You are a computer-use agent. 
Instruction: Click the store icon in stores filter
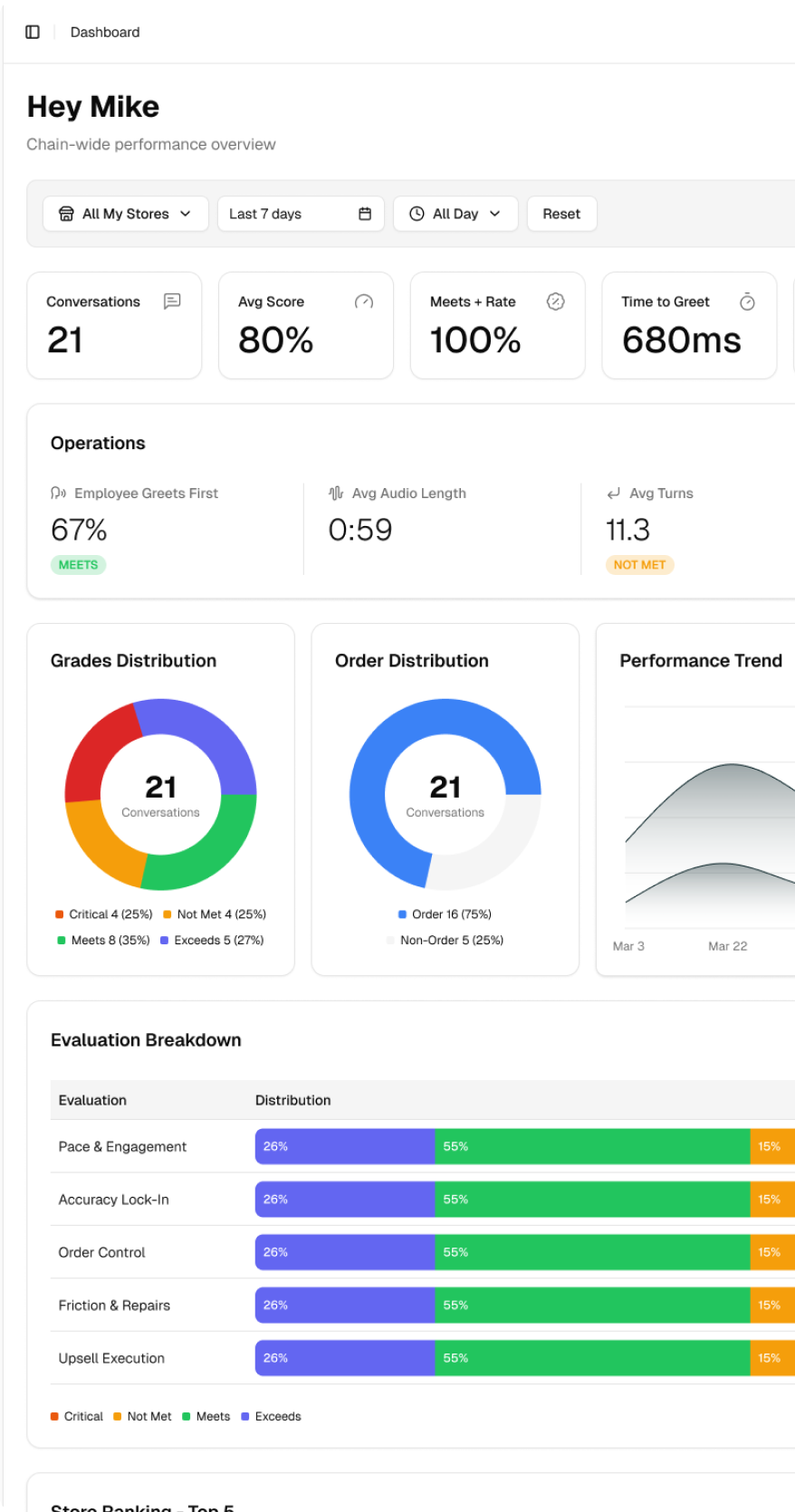tap(66, 214)
